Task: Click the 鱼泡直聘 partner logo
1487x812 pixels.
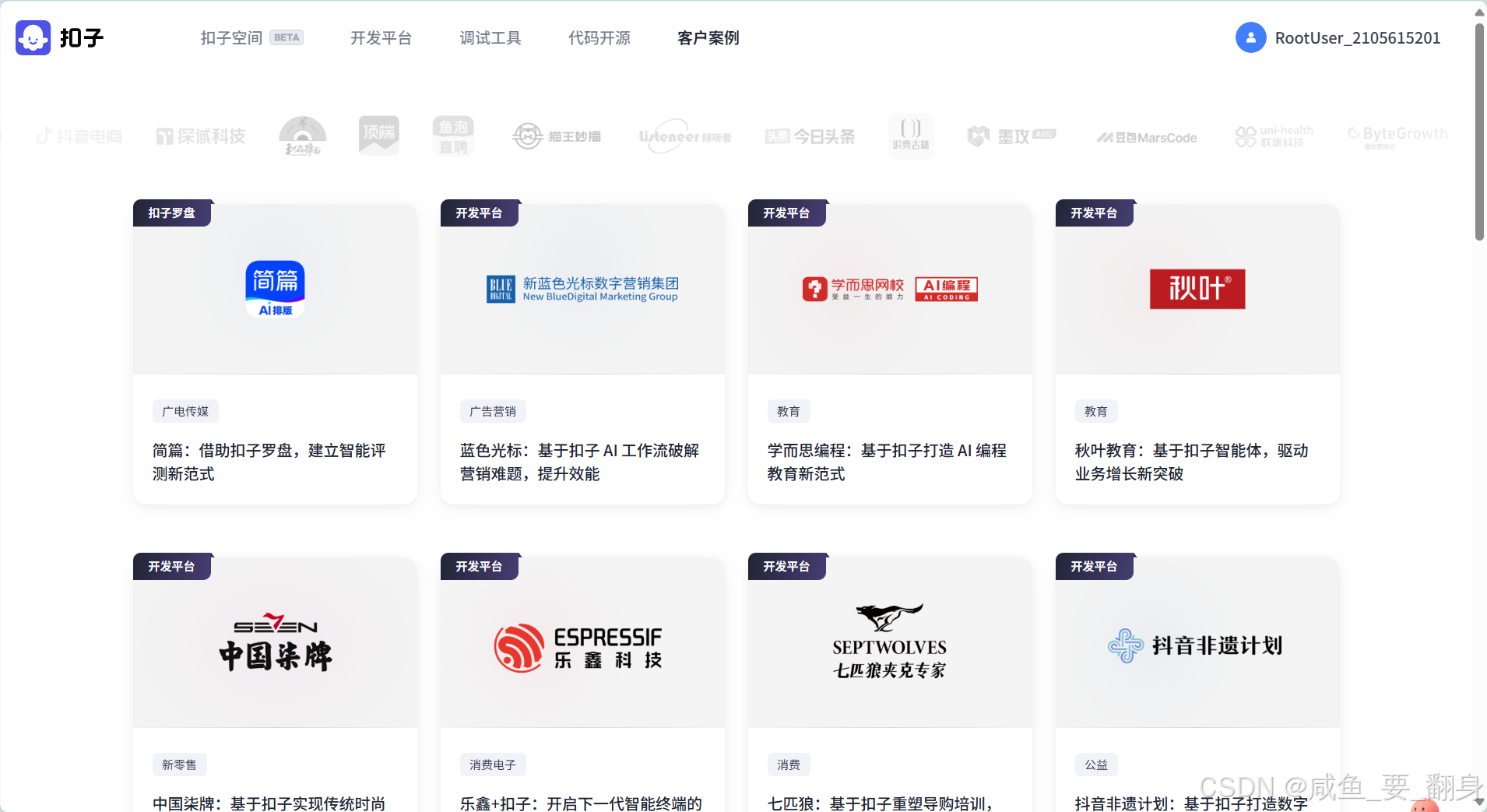Action: tap(453, 135)
